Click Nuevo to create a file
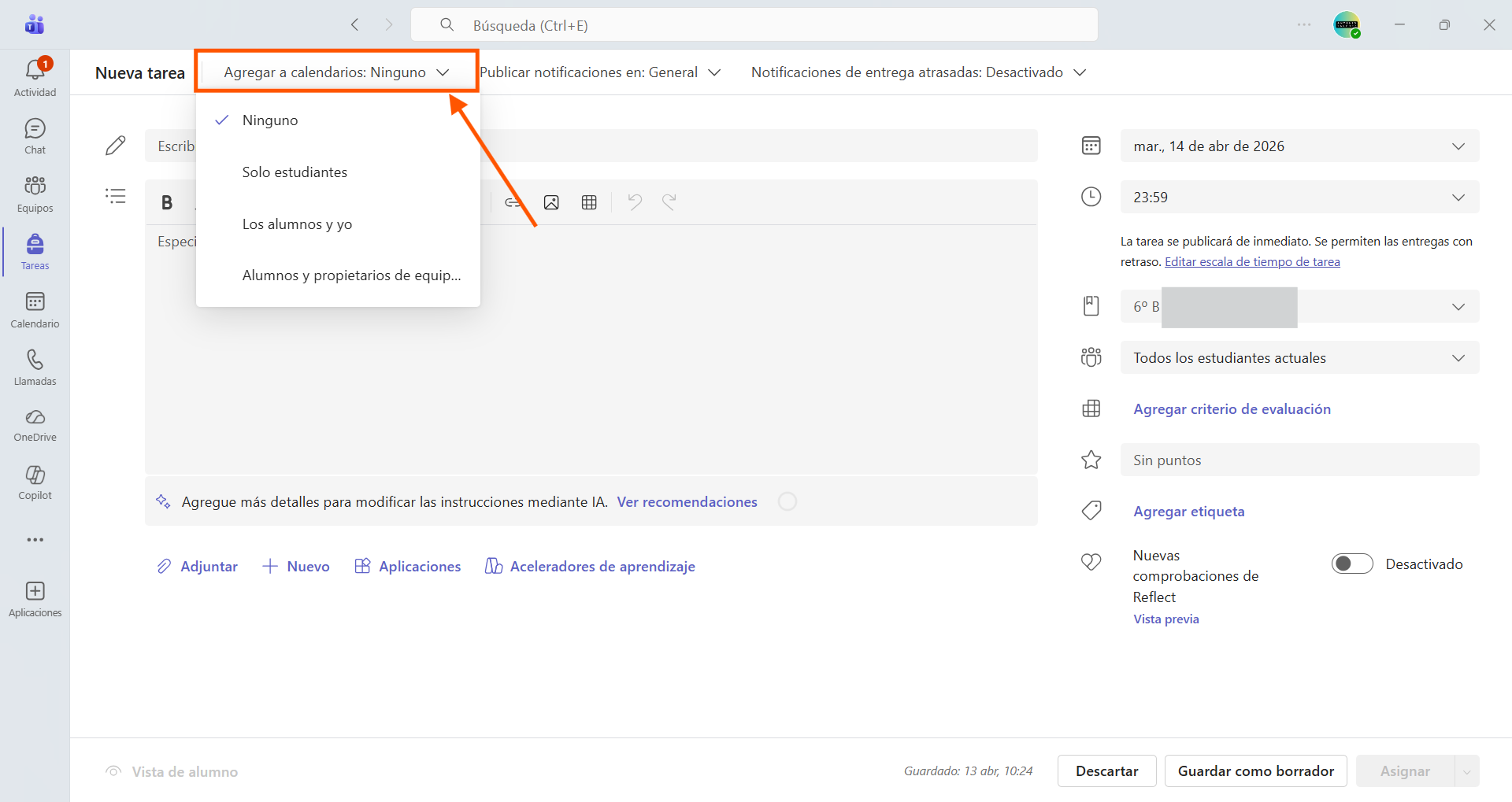 pos(296,567)
